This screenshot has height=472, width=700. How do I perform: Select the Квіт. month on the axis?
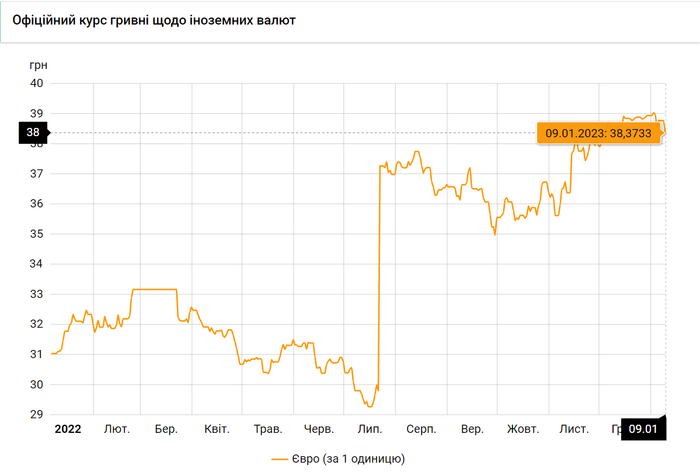point(217,429)
